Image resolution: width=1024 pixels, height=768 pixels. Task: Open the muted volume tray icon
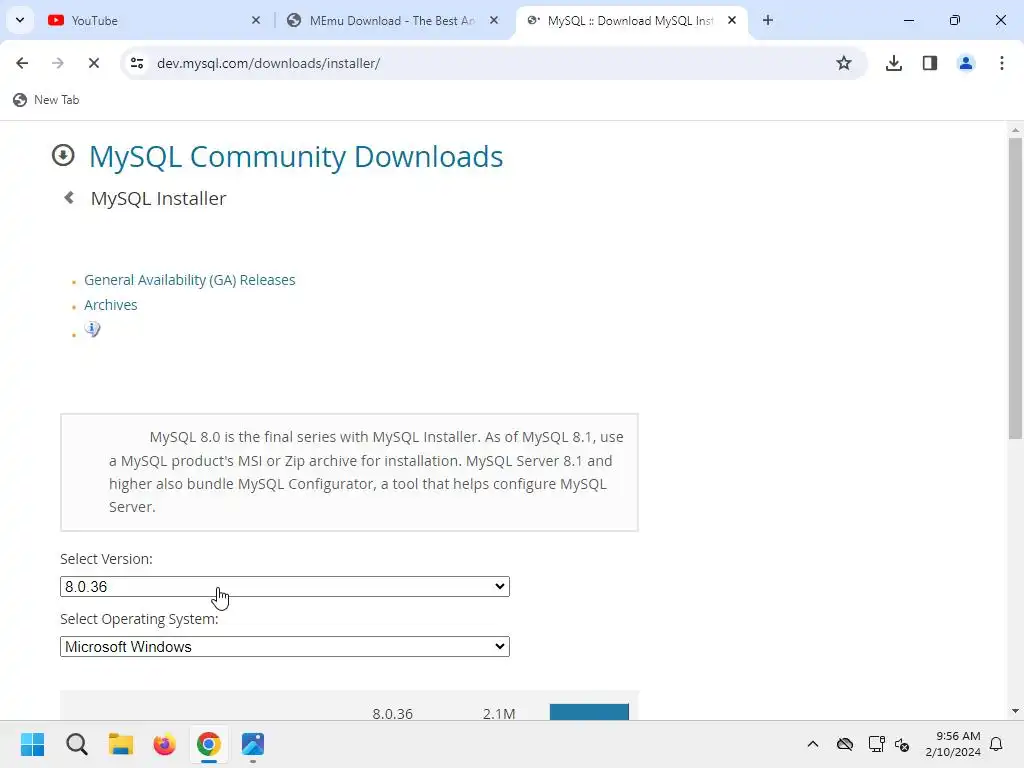point(903,744)
